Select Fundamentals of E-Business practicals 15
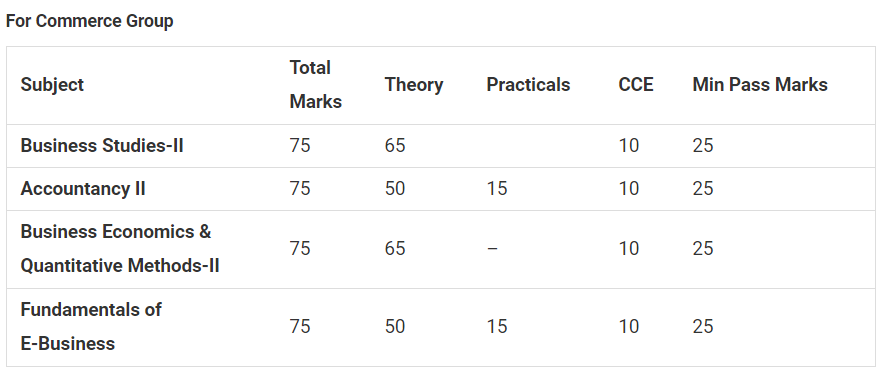Screen dimensions: 893x383 coord(497,327)
